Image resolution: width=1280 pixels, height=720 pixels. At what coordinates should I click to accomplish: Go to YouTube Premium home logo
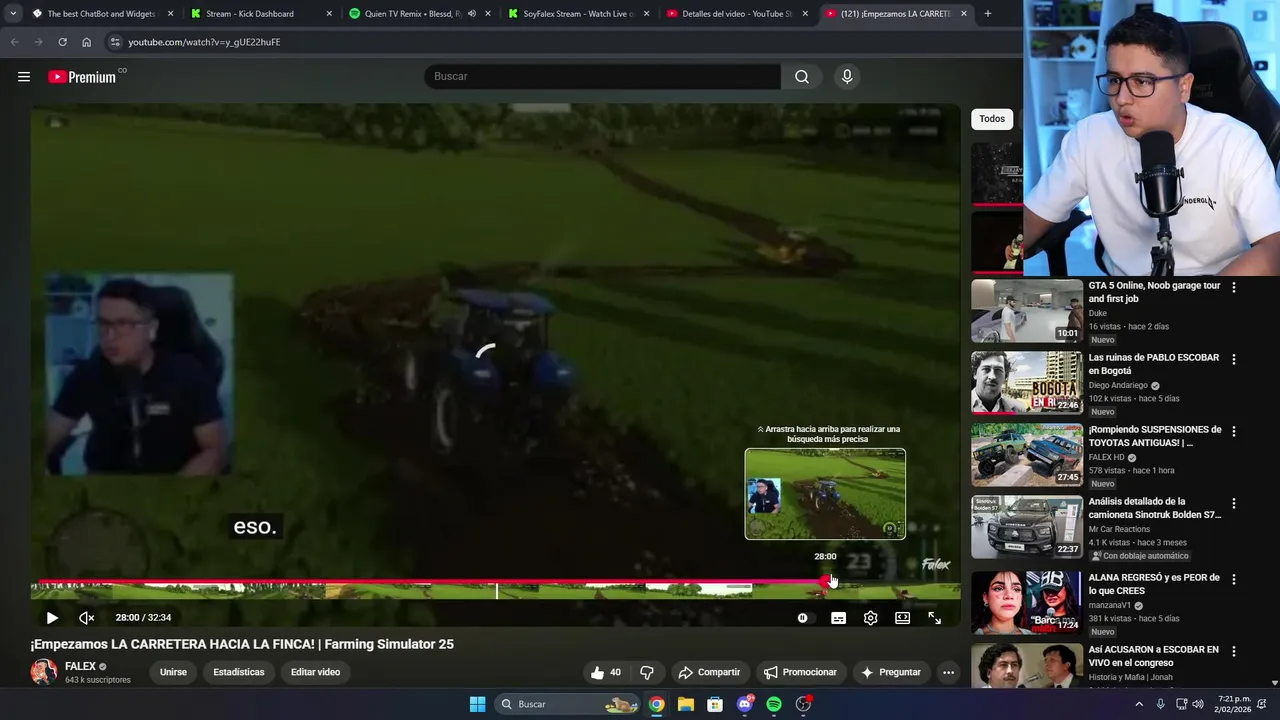(x=84, y=77)
